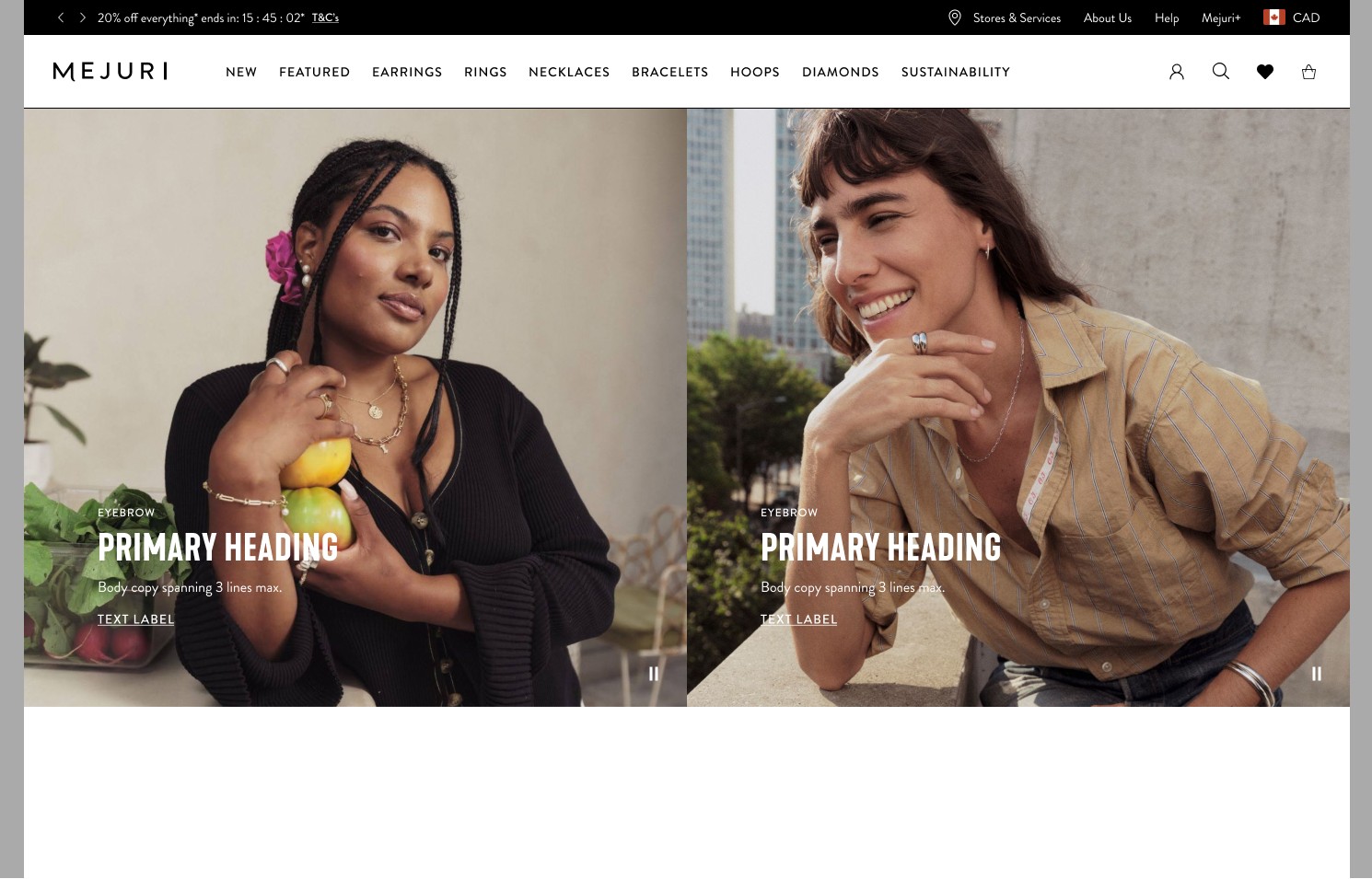Click the Canada flag icon

(1274, 17)
